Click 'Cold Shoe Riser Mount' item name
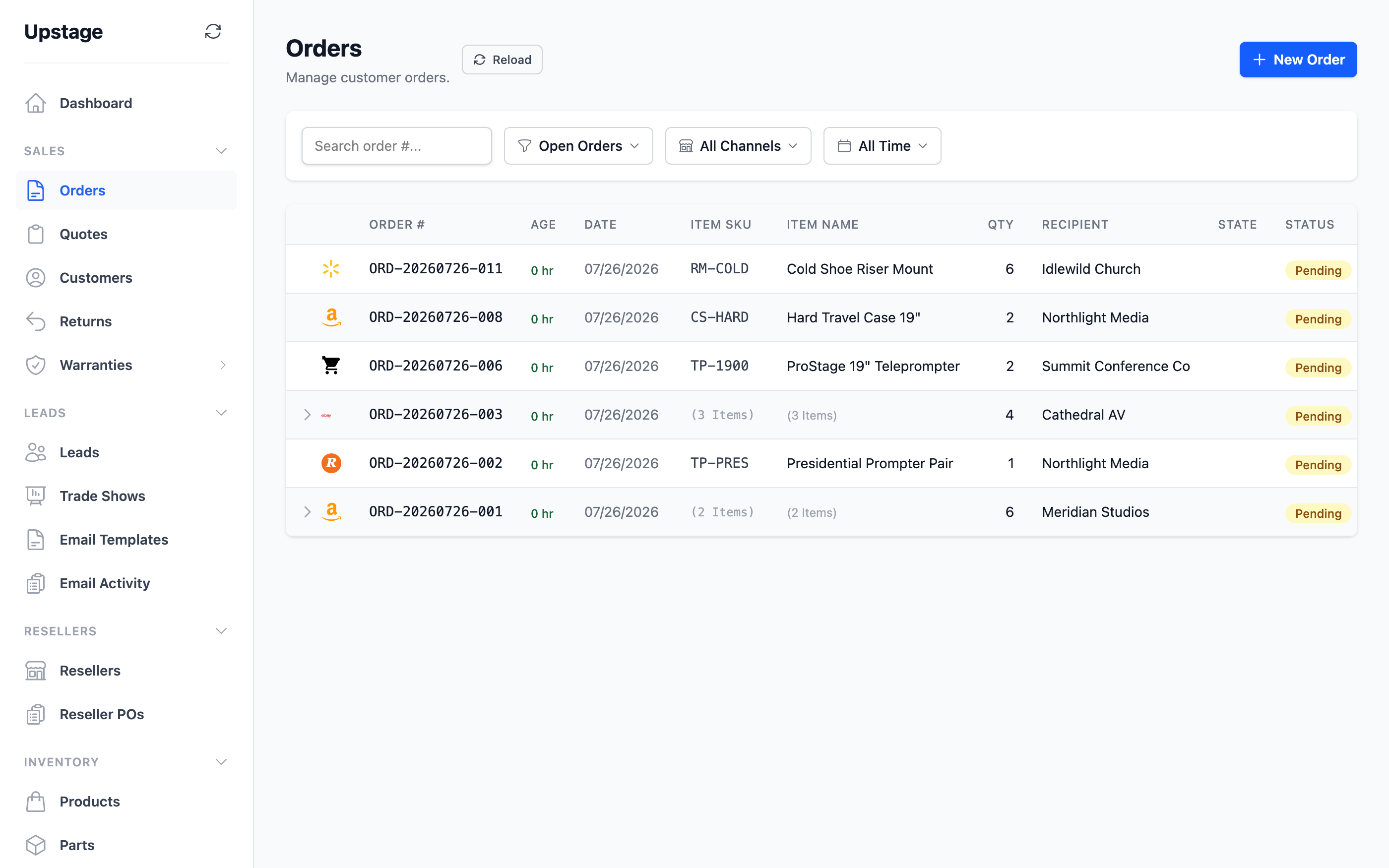 pyautogui.click(x=860, y=269)
